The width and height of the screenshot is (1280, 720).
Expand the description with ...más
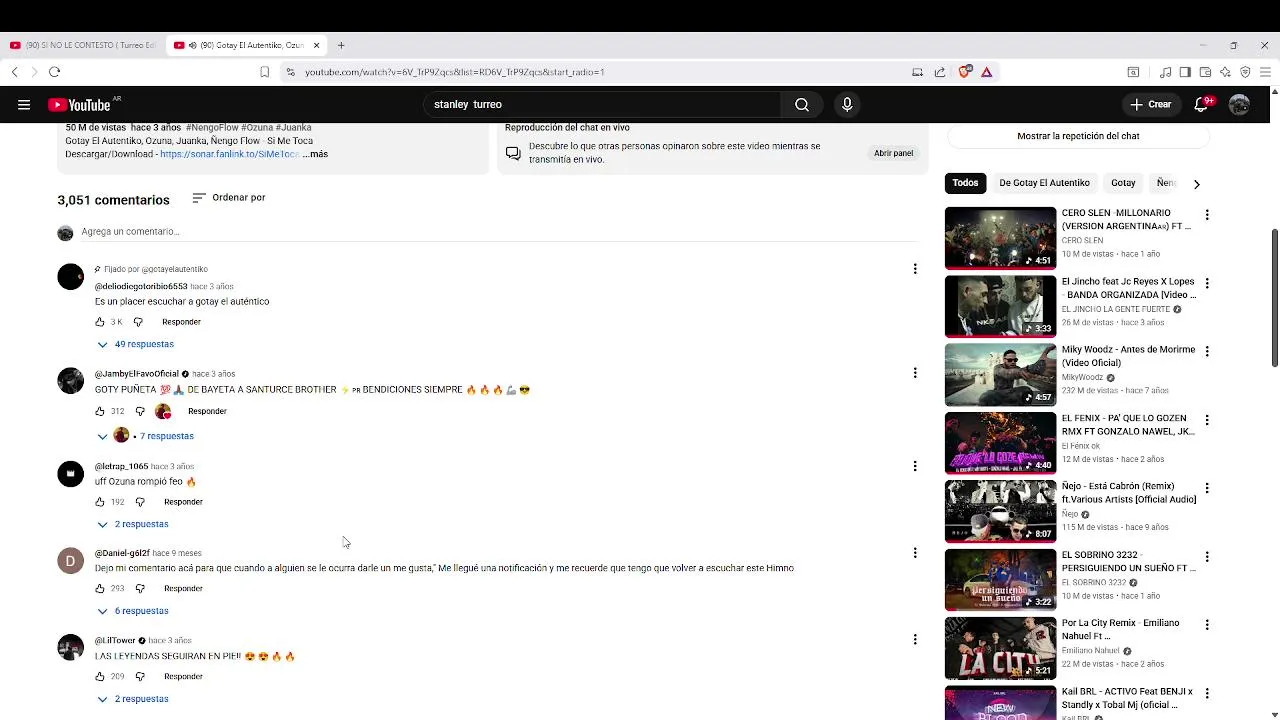point(315,154)
